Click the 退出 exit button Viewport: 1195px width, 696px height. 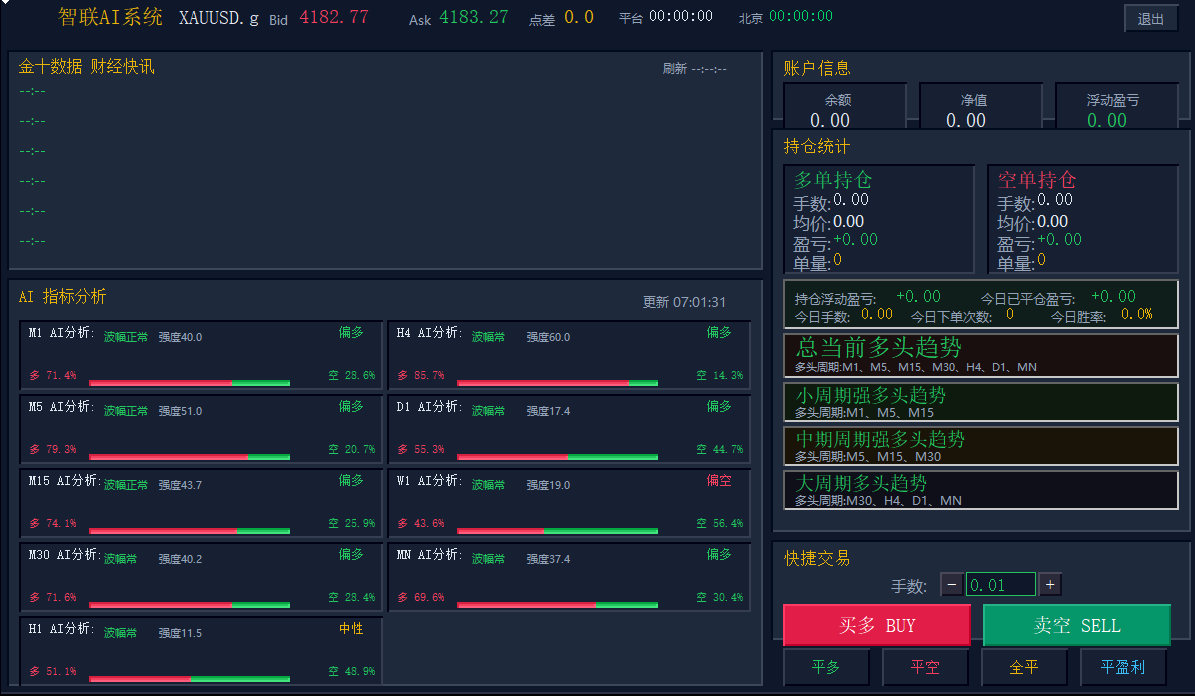coord(1150,19)
